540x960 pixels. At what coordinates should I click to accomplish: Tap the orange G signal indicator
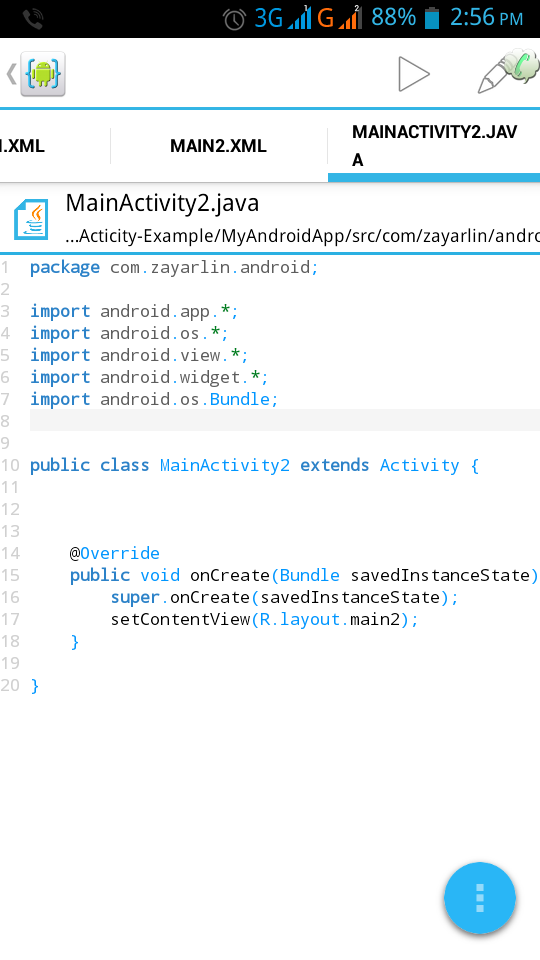pos(339,18)
